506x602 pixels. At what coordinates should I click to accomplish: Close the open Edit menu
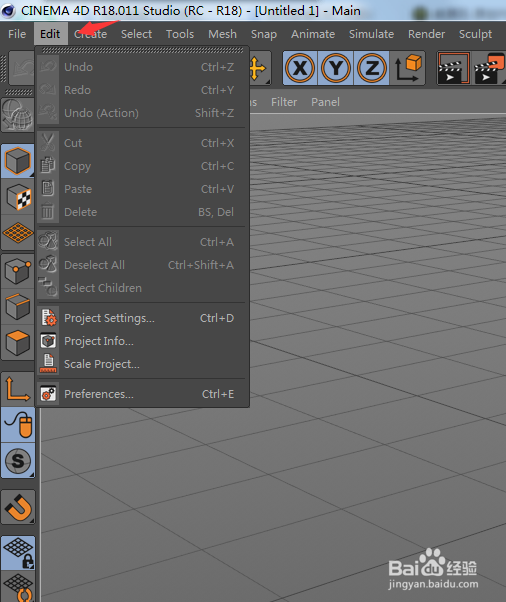50,34
